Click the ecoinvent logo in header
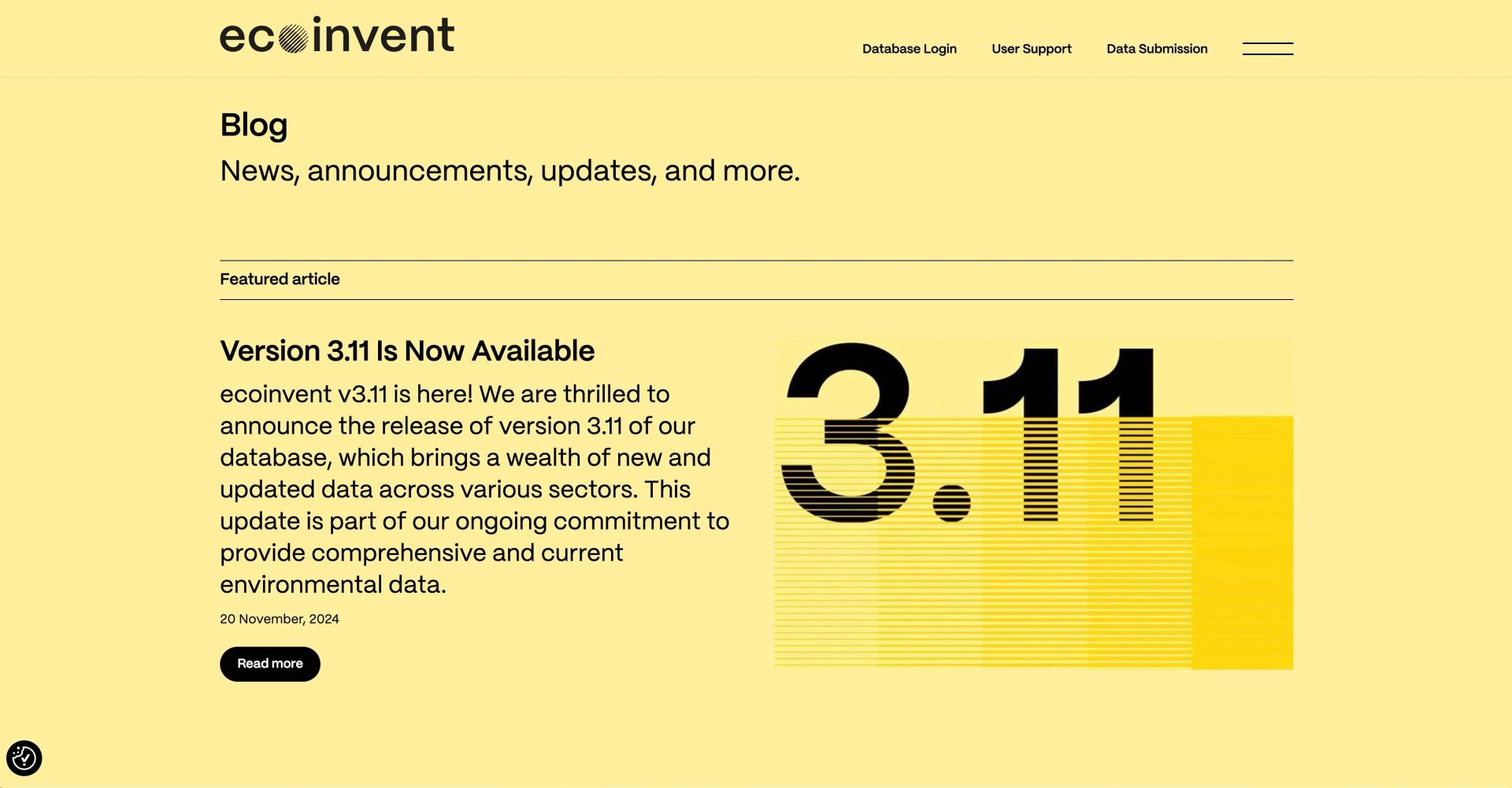Viewport: 1512px width, 788px height. pos(336,36)
